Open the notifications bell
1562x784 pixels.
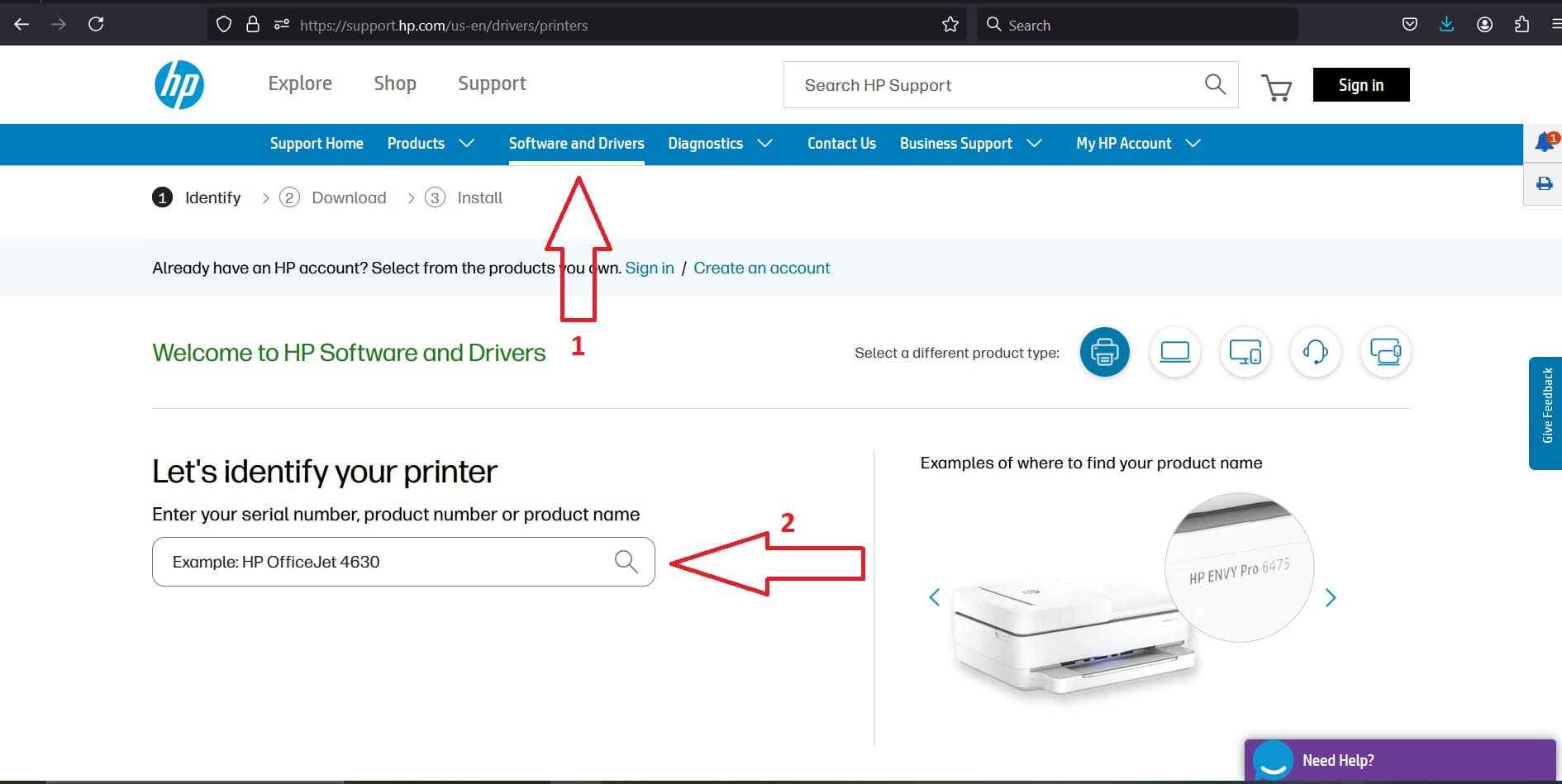point(1544,142)
